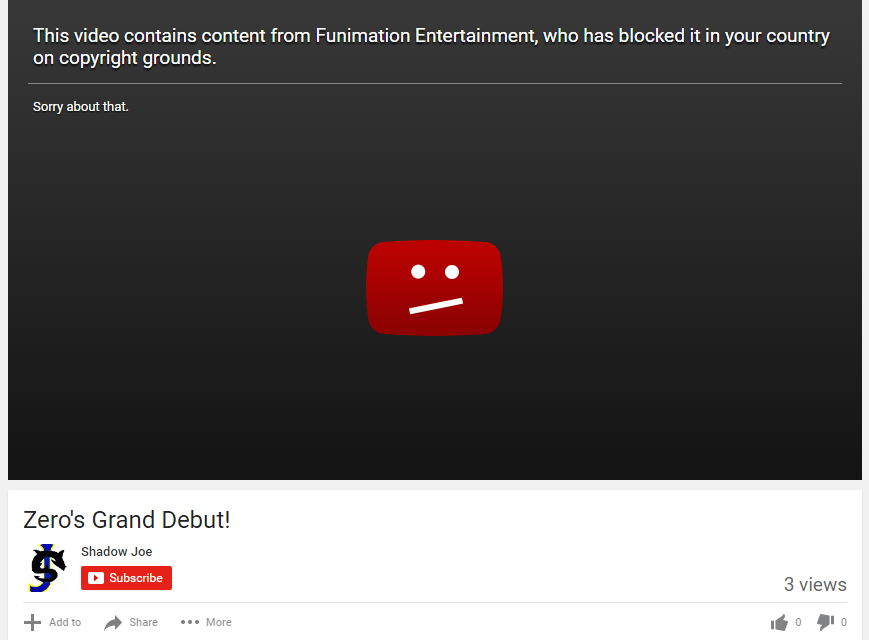Open the Add to playlist menu label
The height and width of the screenshot is (640, 869).
point(65,622)
